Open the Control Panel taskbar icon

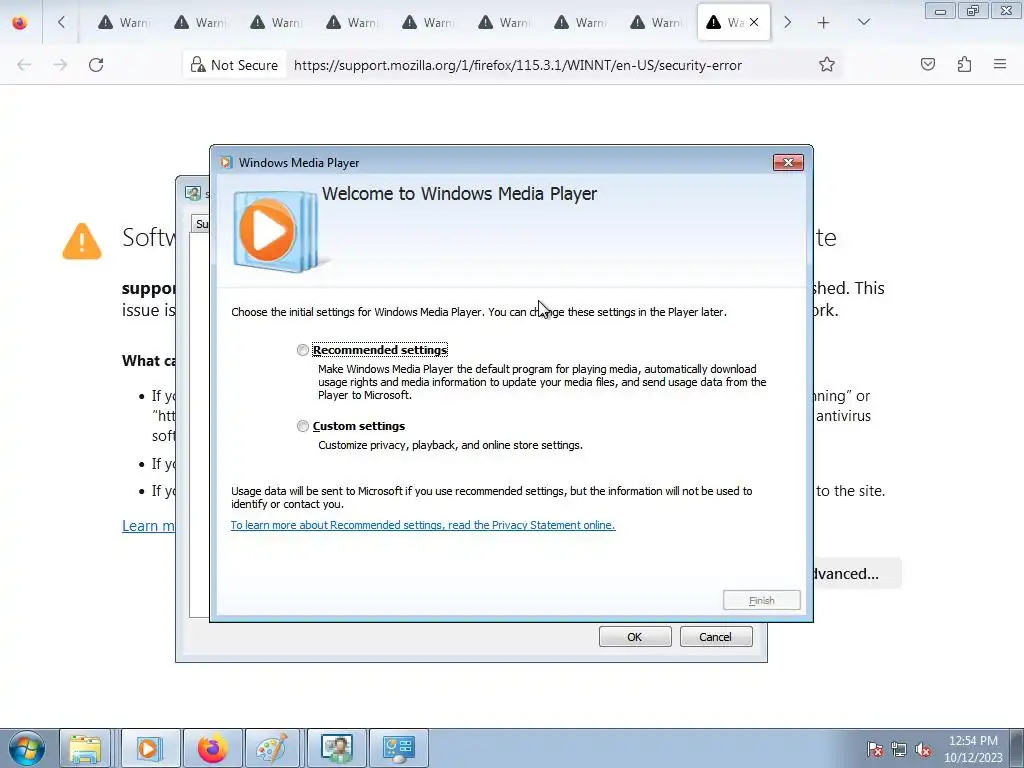398,748
